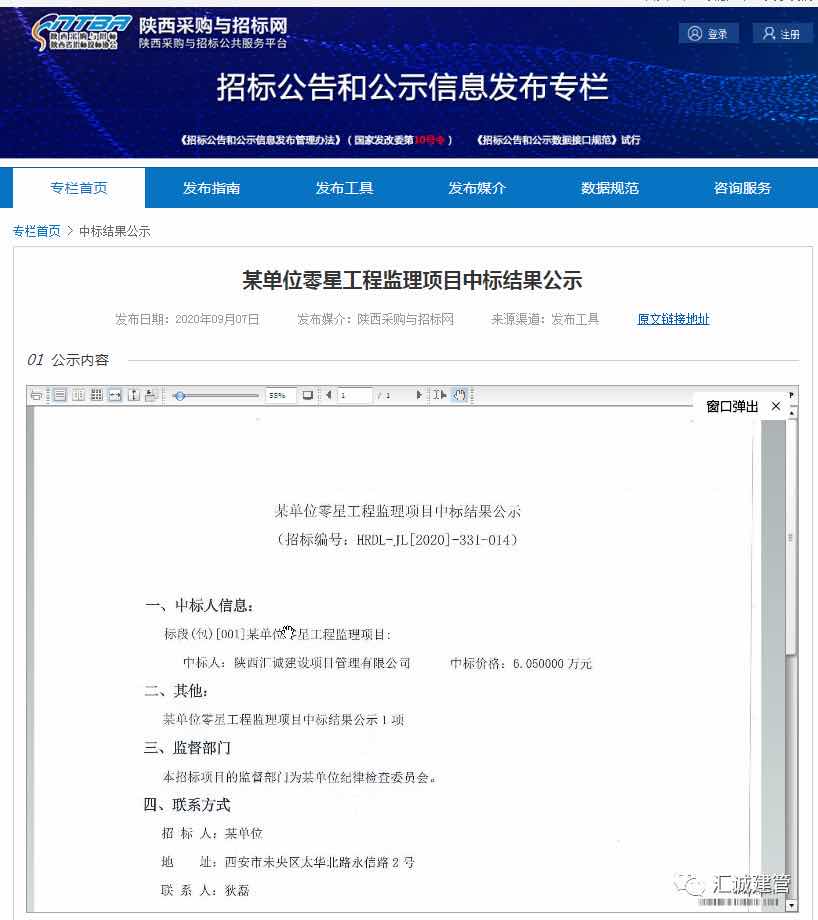Click the 01 公示内容 section heading

[x=68, y=360]
